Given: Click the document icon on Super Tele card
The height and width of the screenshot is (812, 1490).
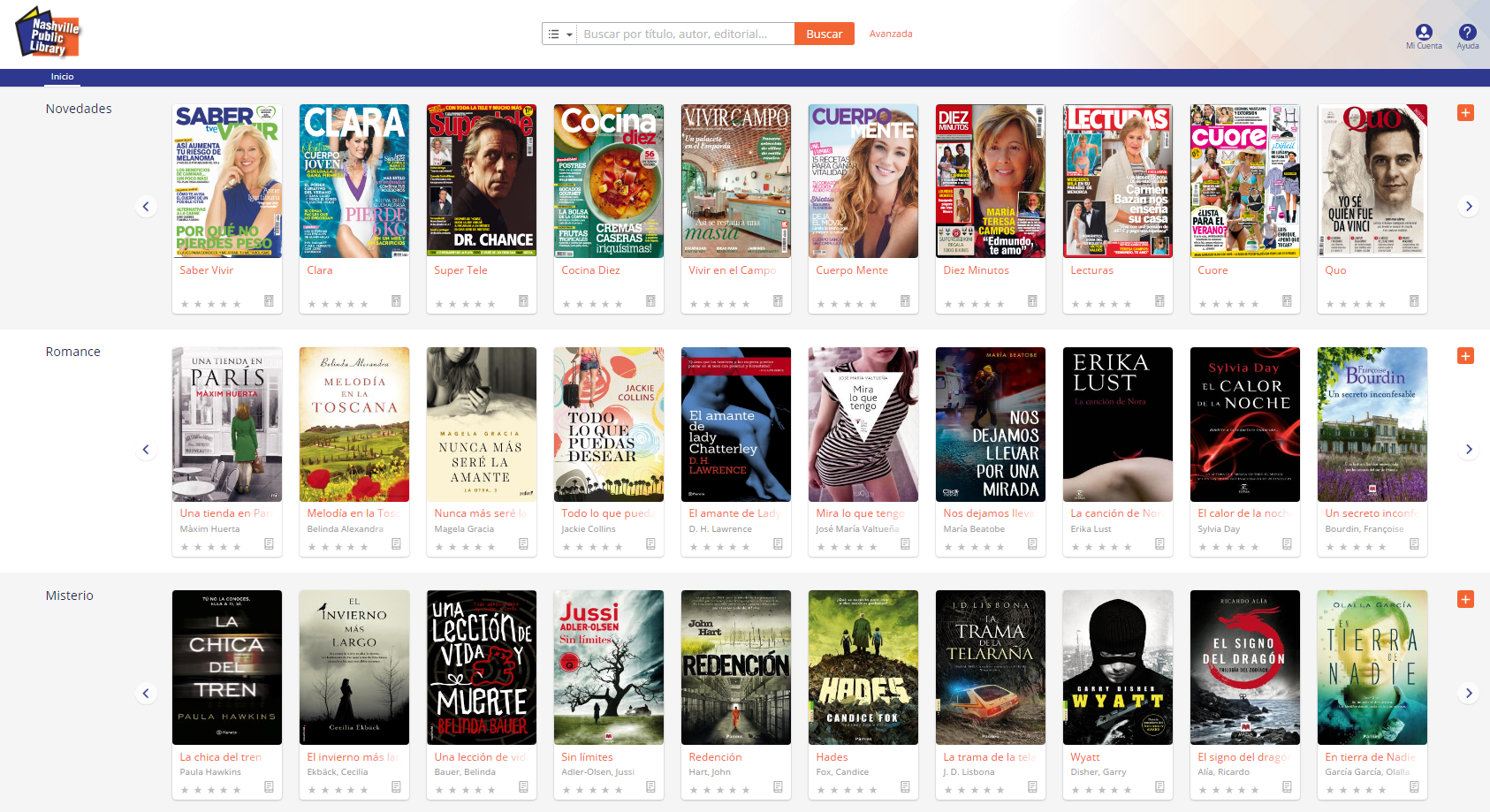Looking at the screenshot, I should pyautogui.click(x=523, y=301).
